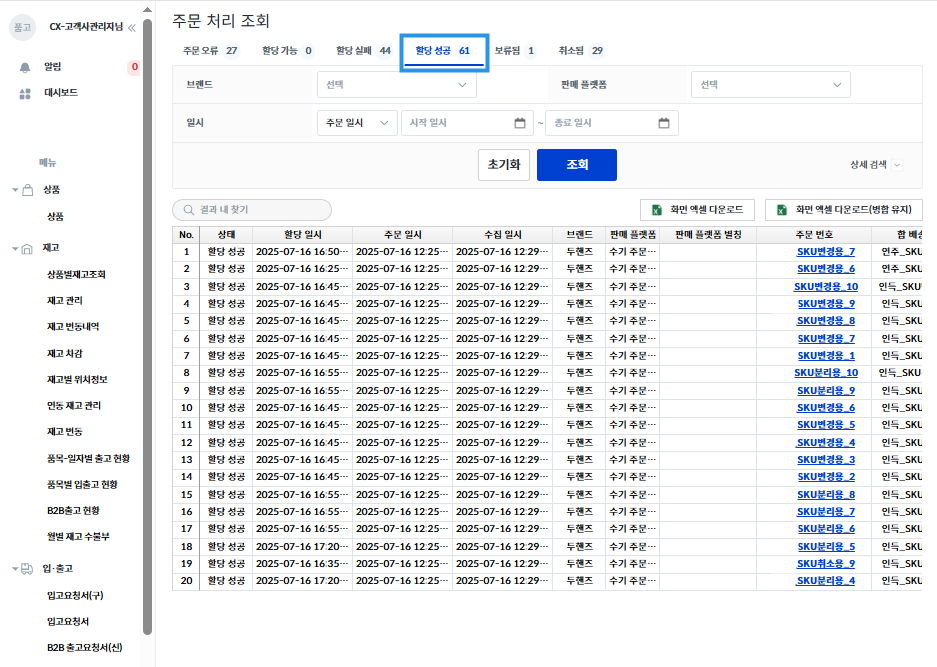Collapse the sidebar with double chevron icon

click(x=132, y=27)
